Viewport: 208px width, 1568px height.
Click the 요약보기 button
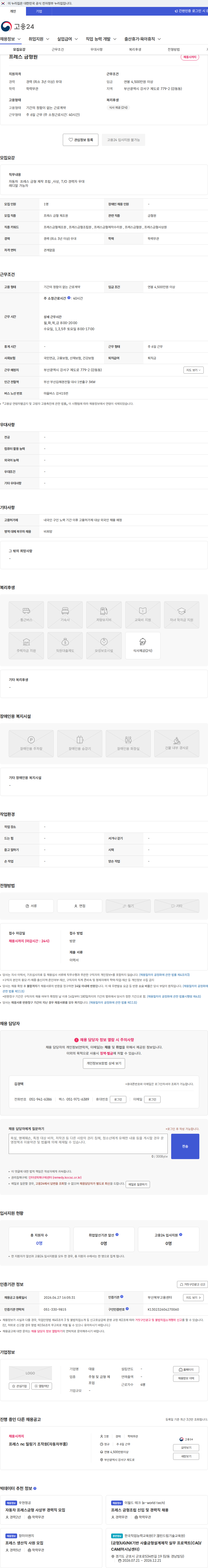(x=186, y=1447)
